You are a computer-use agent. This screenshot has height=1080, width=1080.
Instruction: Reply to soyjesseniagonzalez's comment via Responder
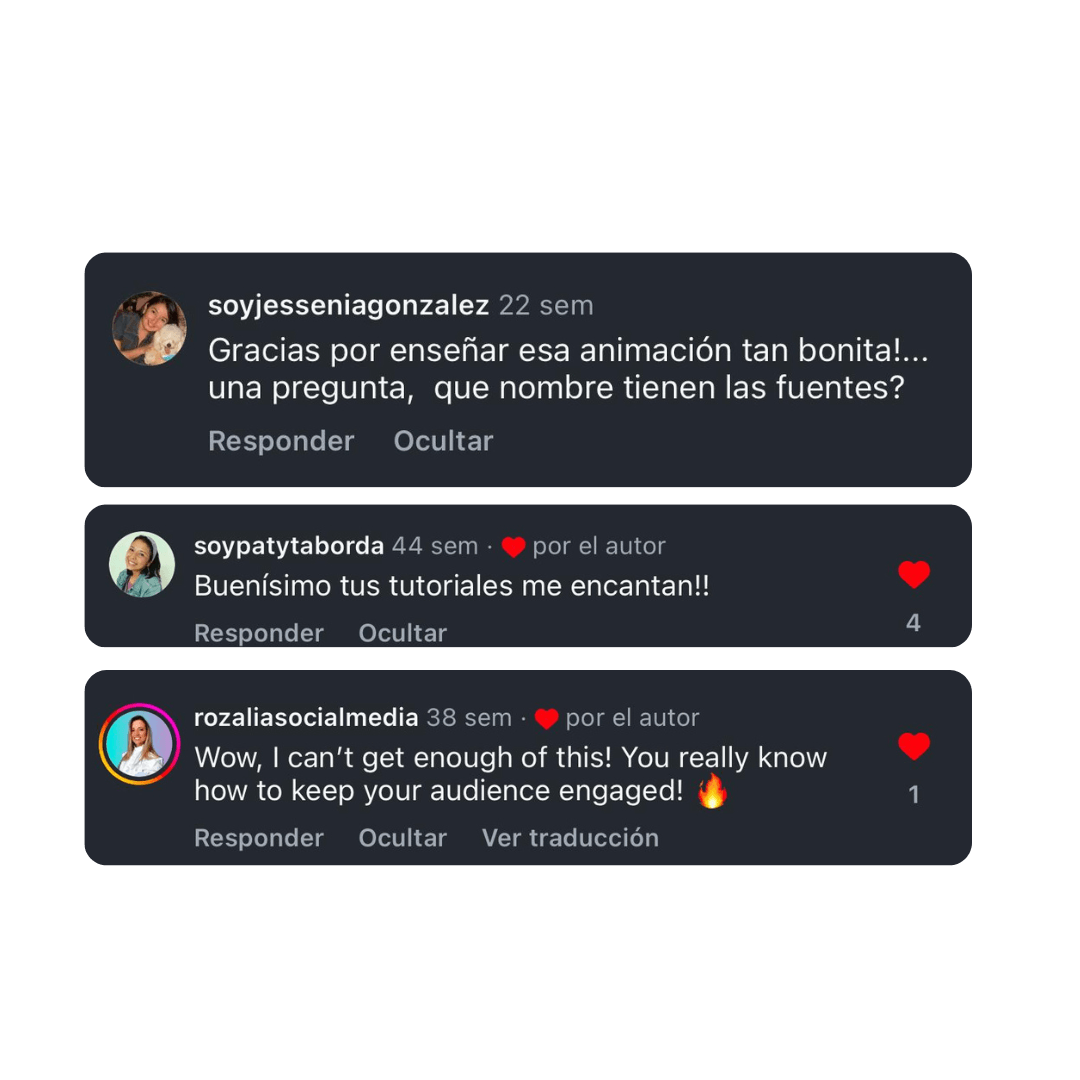[281, 441]
